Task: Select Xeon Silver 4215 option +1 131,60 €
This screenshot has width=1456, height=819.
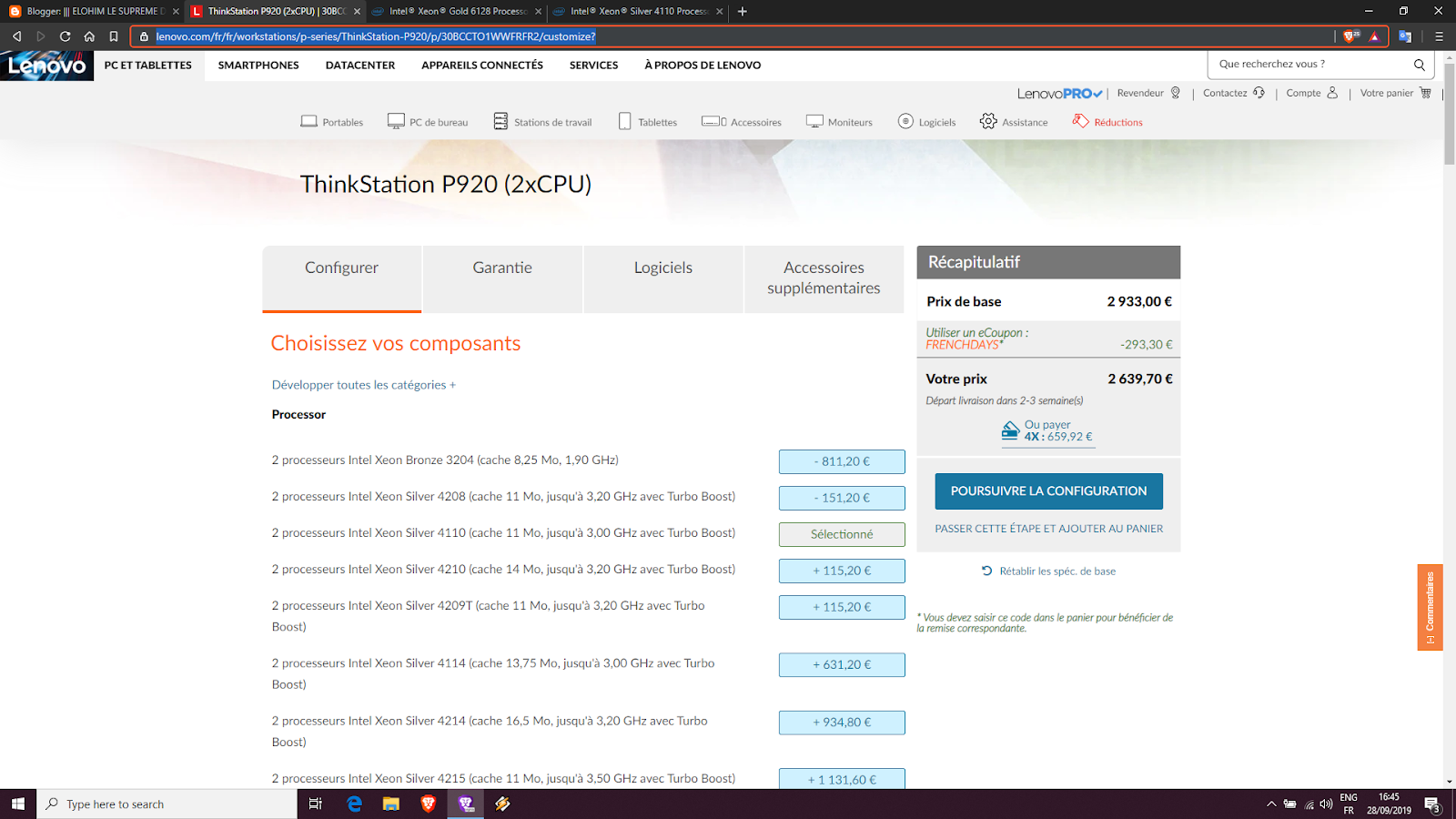Action: coord(842,779)
